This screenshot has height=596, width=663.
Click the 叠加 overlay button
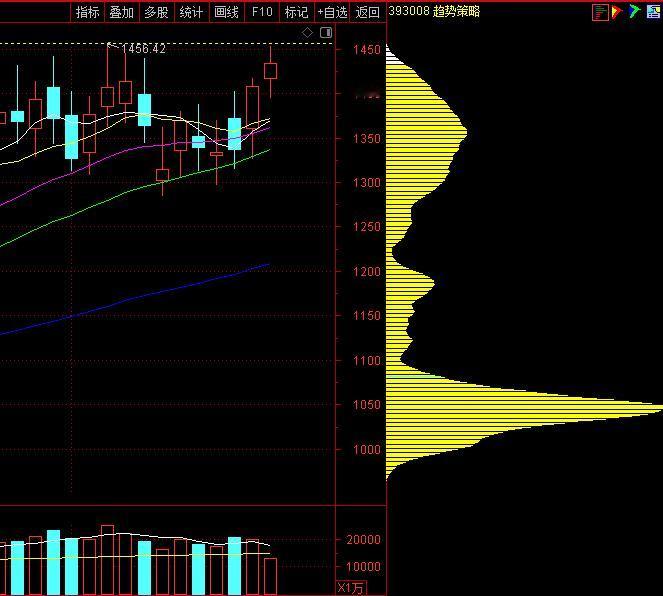tap(122, 12)
